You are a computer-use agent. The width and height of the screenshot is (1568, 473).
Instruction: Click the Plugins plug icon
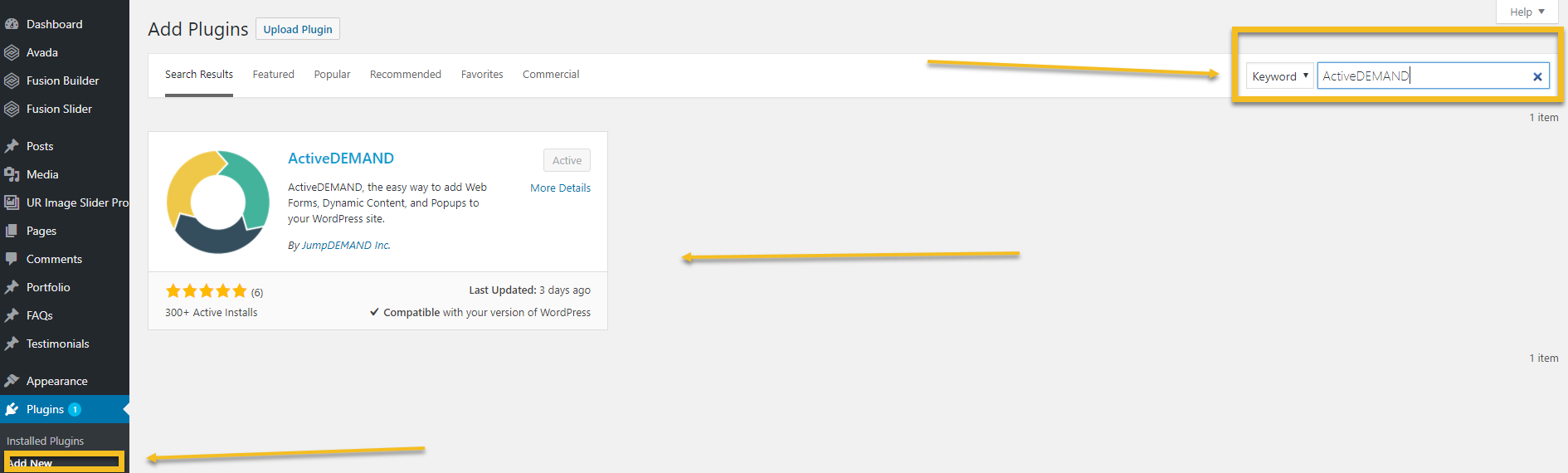12,409
